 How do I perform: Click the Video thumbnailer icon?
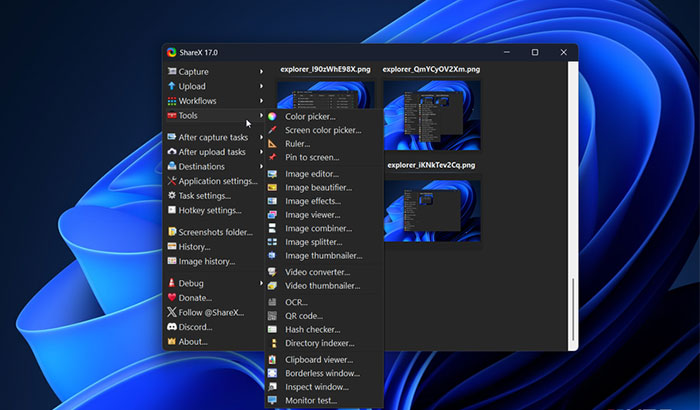pos(272,286)
